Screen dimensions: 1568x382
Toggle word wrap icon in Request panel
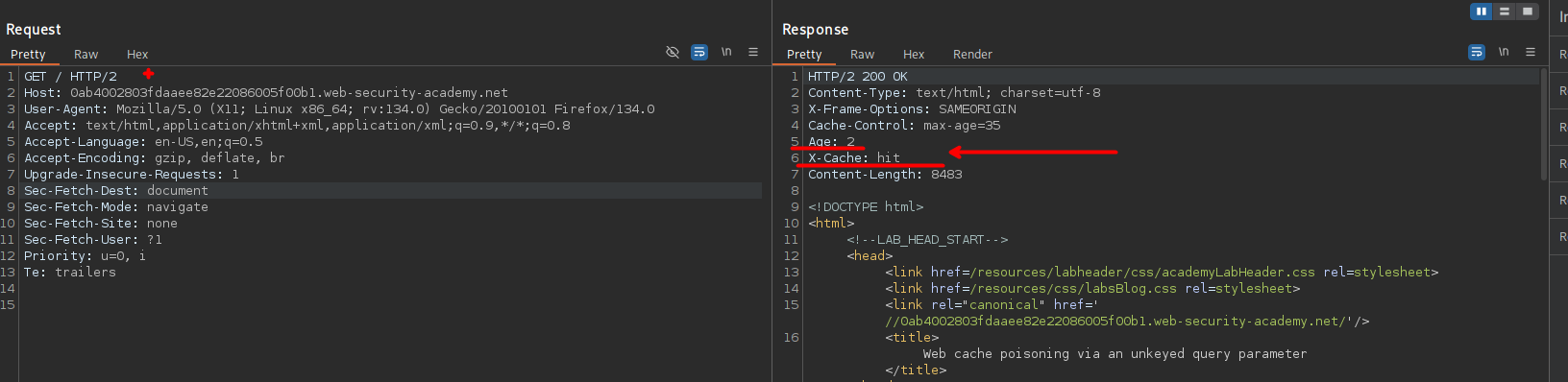(699, 52)
